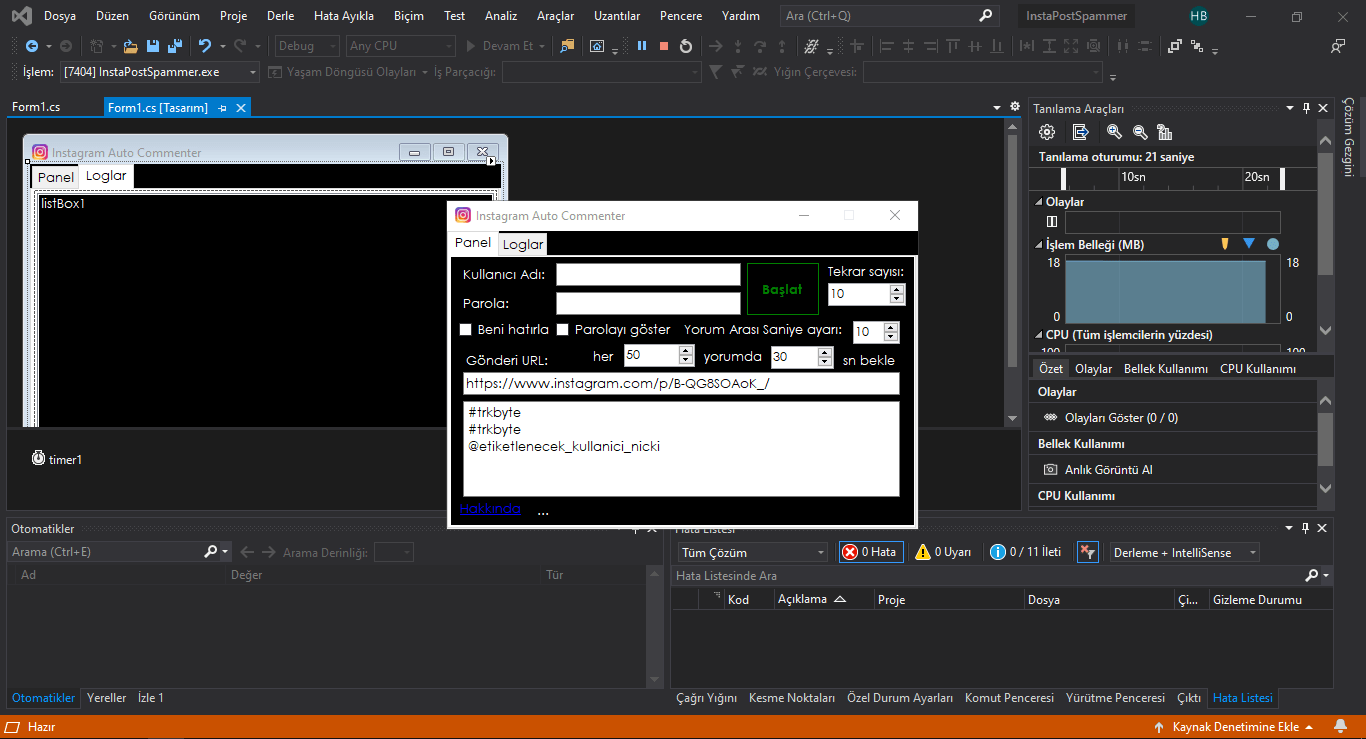The height and width of the screenshot is (739, 1366).
Task: Take a memory snapshot with the camera icon
Action: tap(1050, 469)
